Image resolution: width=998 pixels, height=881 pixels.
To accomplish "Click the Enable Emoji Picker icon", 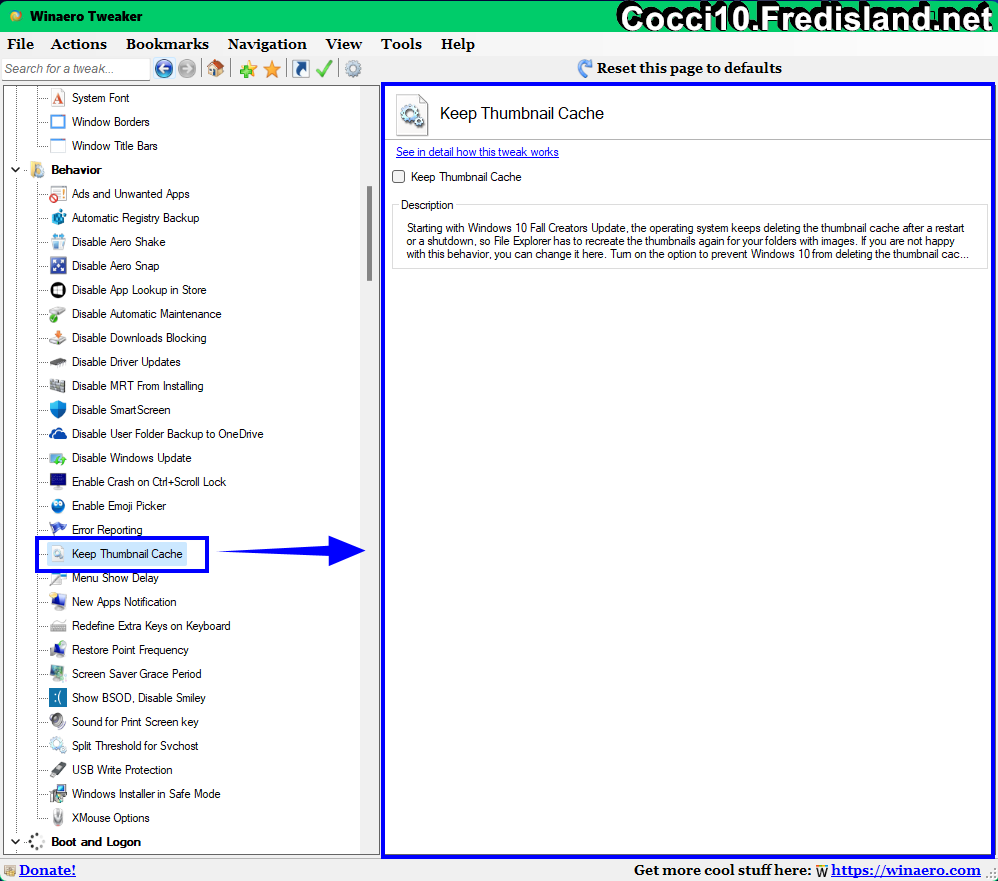I will click(58, 506).
